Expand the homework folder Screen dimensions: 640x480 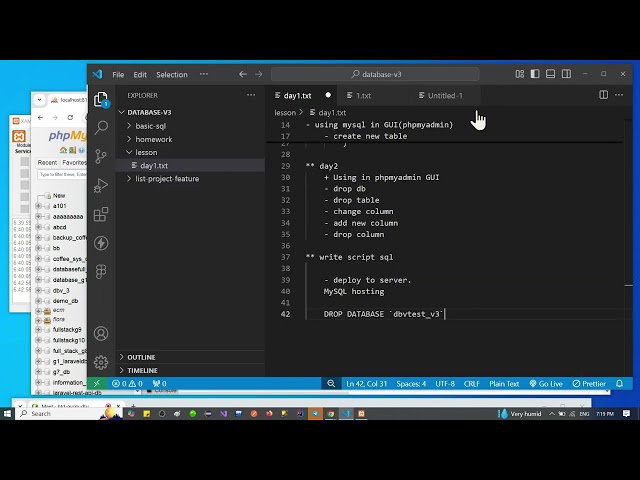coord(153,139)
